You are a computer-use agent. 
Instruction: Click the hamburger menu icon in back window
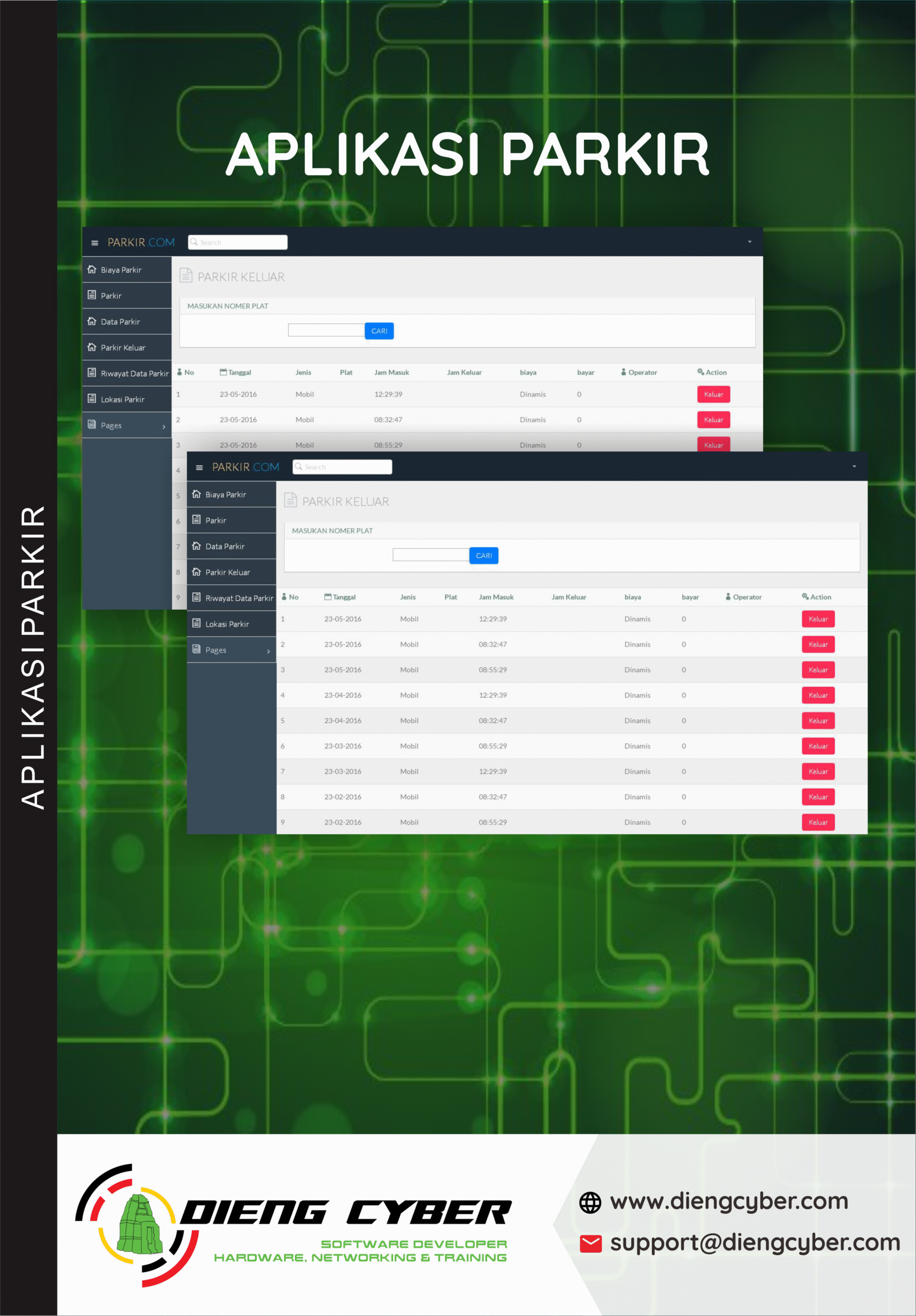(x=95, y=243)
